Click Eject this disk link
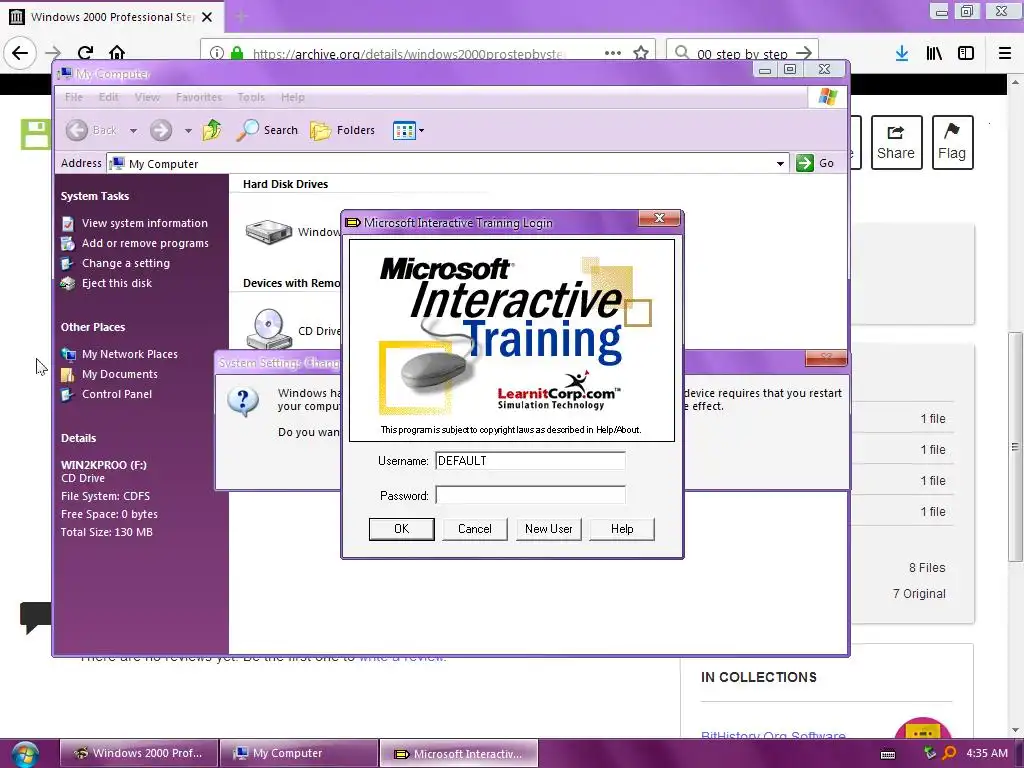This screenshot has height=768, width=1024. pos(116,283)
